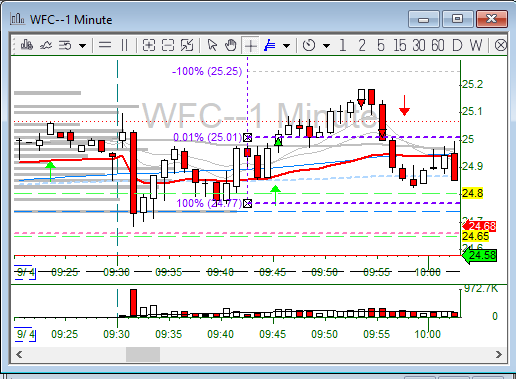Click the clock time interval icon

pyautogui.click(x=309, y=45)
